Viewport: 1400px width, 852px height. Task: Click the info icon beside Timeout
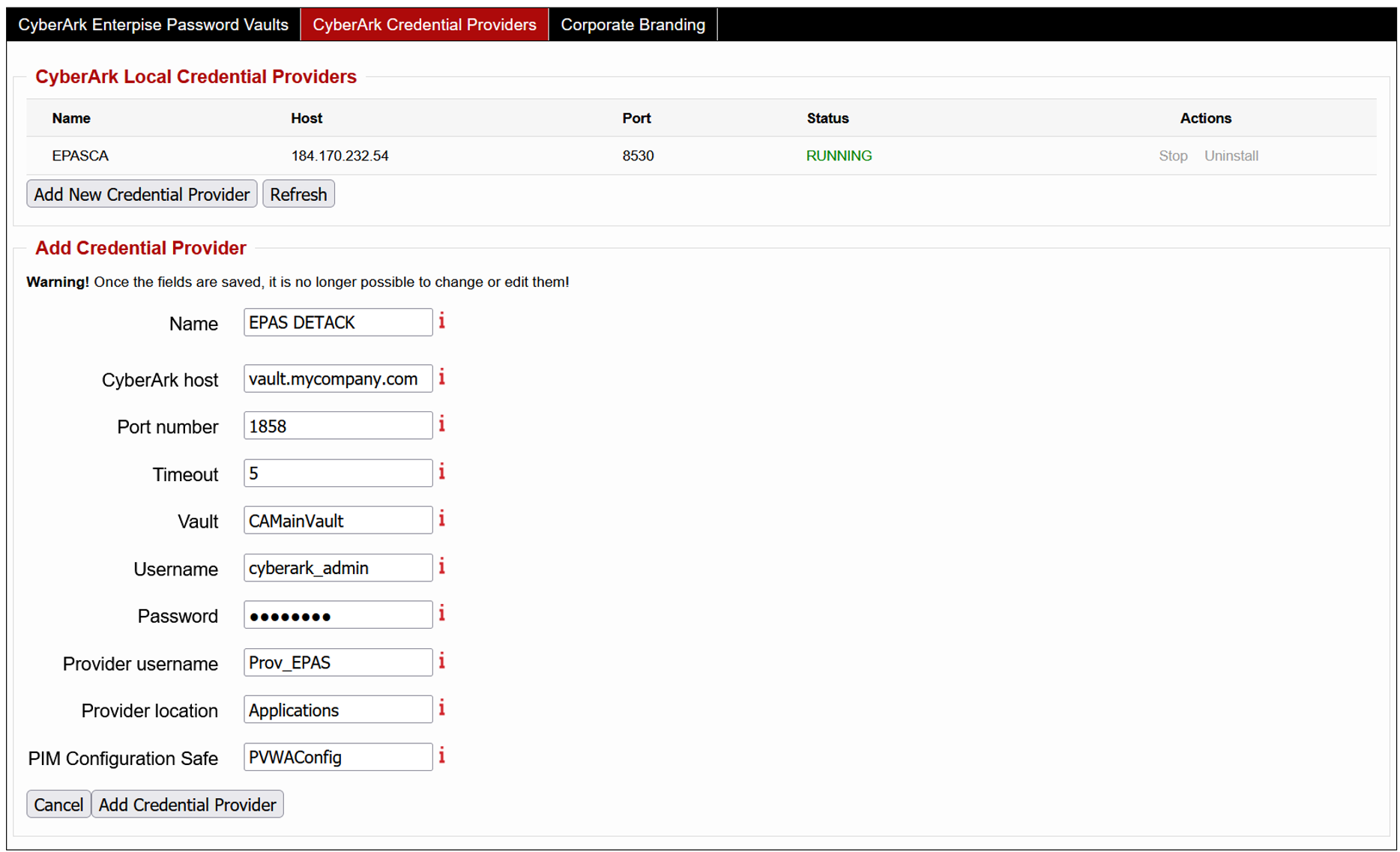point(441,473)
